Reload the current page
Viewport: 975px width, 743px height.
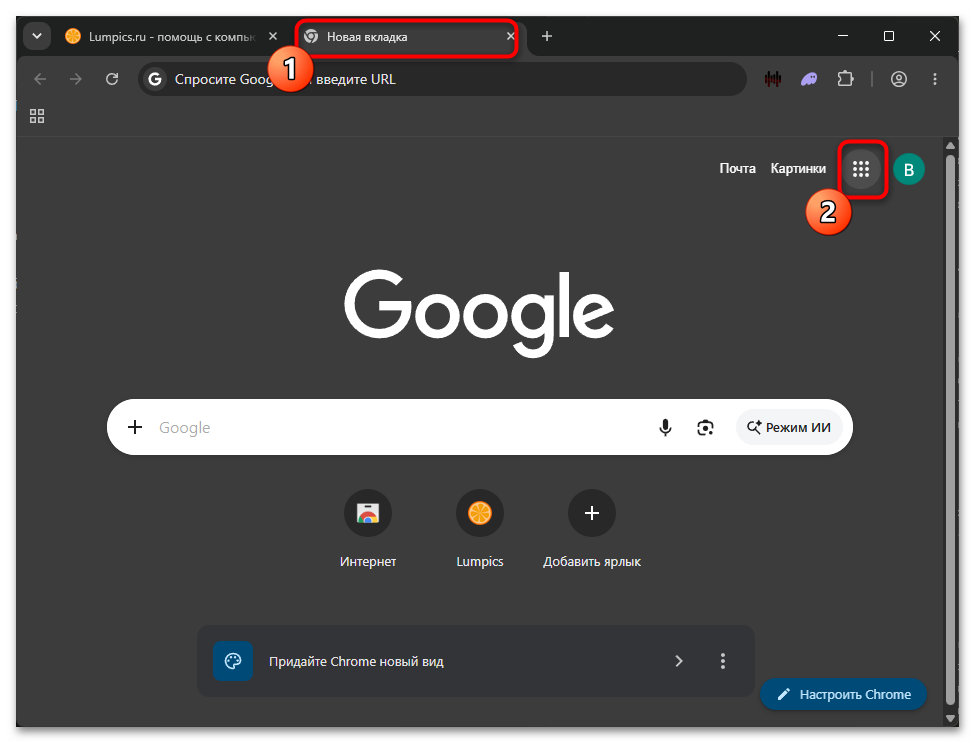click(112, 79)
